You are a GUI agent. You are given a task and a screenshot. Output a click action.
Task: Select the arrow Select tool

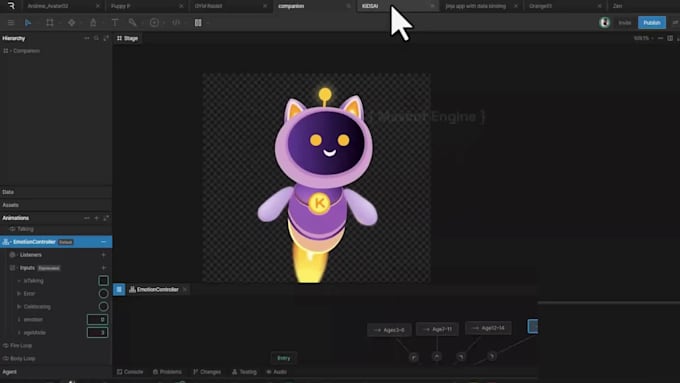coord(28,23)
